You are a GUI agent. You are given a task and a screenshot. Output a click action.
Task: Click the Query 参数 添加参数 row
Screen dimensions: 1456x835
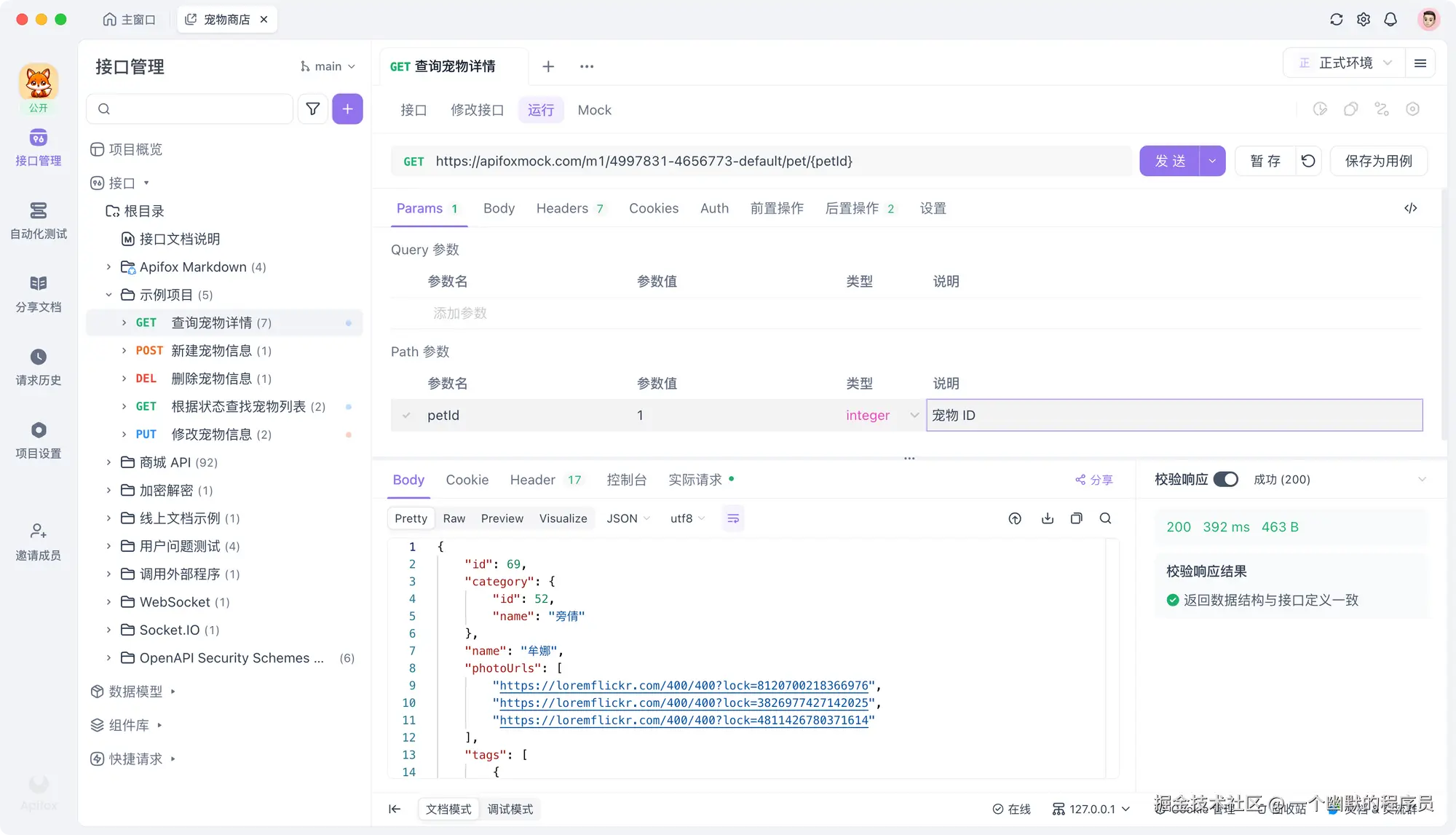[459, 313]
